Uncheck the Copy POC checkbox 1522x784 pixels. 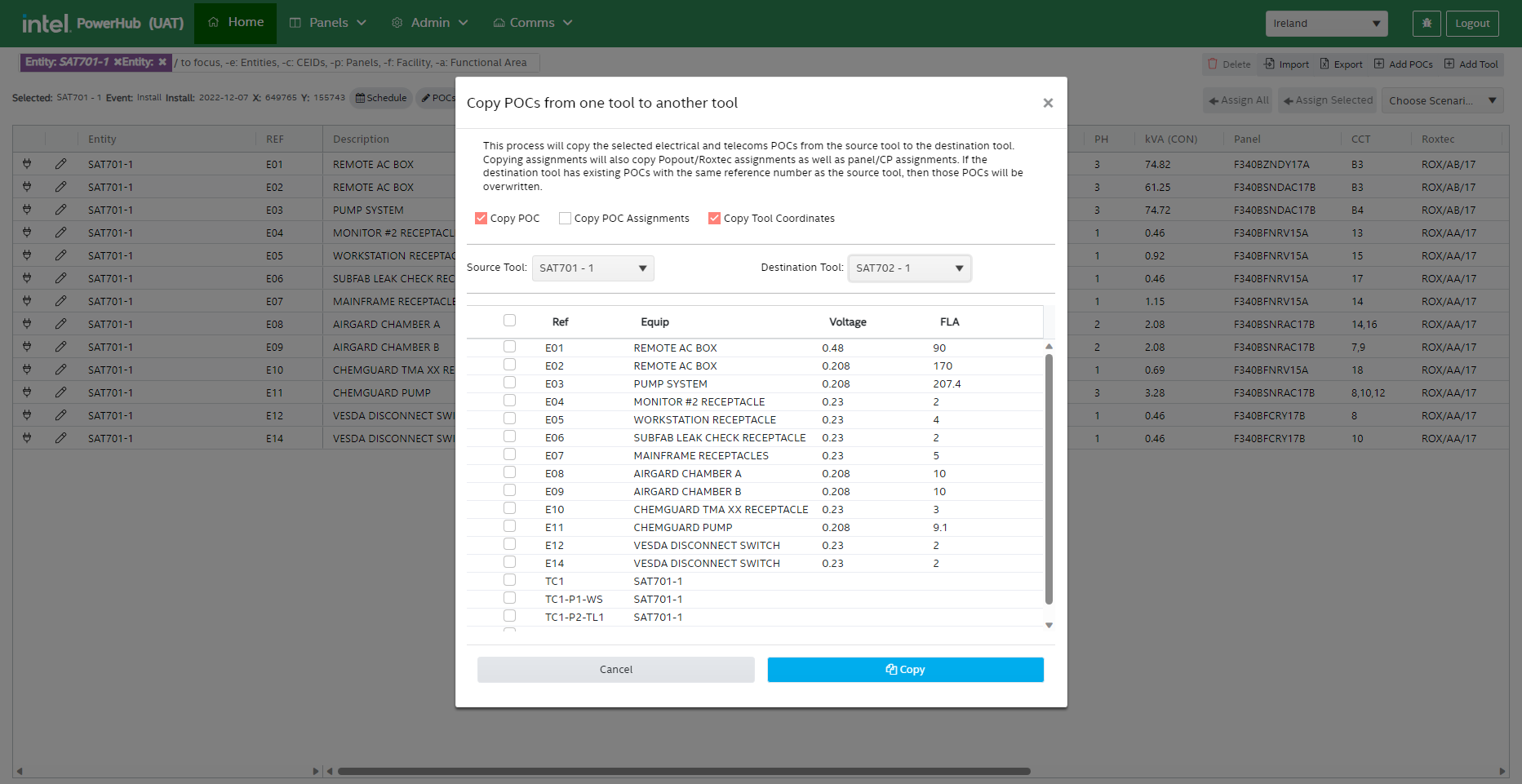click(481, 219)
